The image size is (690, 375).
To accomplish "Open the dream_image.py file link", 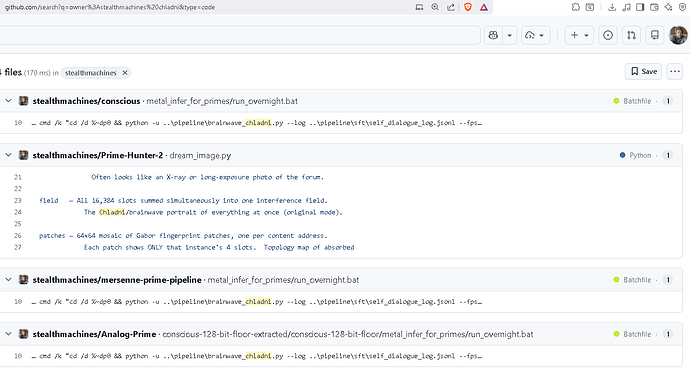I will pyautogui.click(x=200, y=155).
